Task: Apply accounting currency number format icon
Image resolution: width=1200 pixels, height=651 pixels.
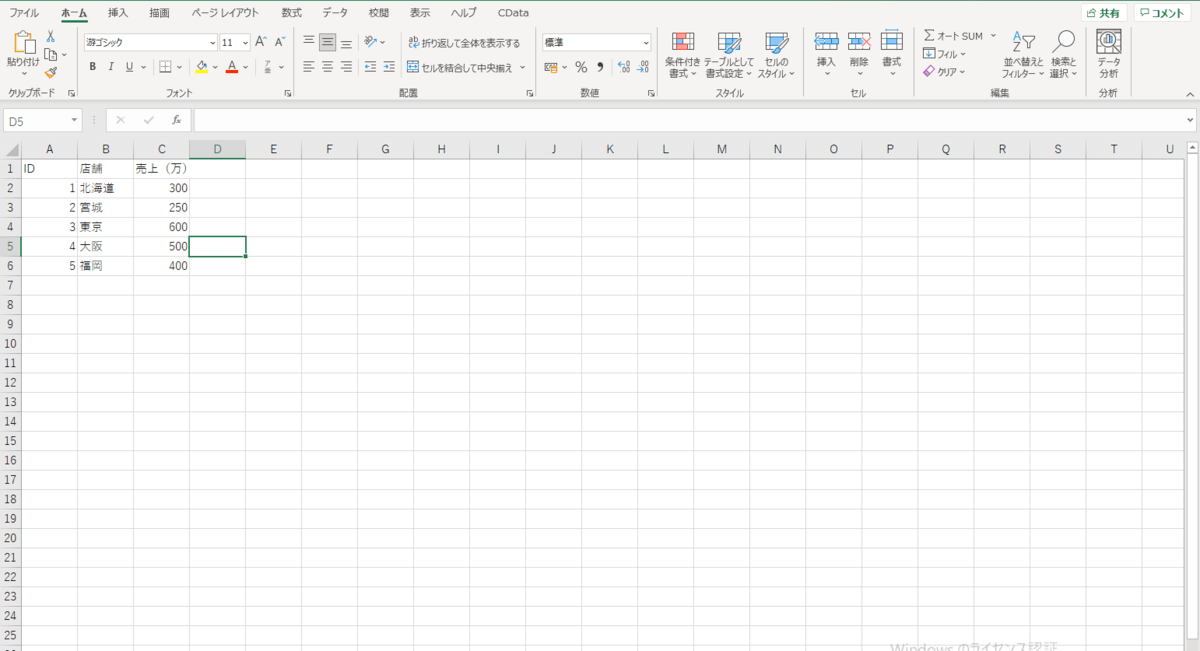Action: click(x=551, y=67)
